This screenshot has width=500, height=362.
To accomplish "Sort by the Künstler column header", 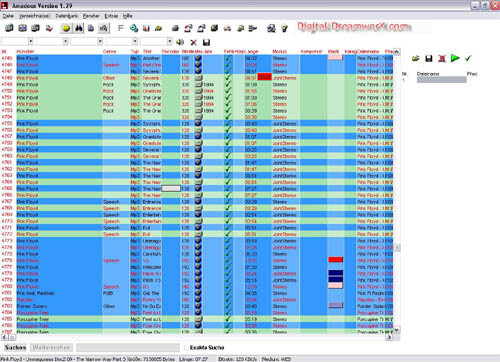I will pos(25,51).
